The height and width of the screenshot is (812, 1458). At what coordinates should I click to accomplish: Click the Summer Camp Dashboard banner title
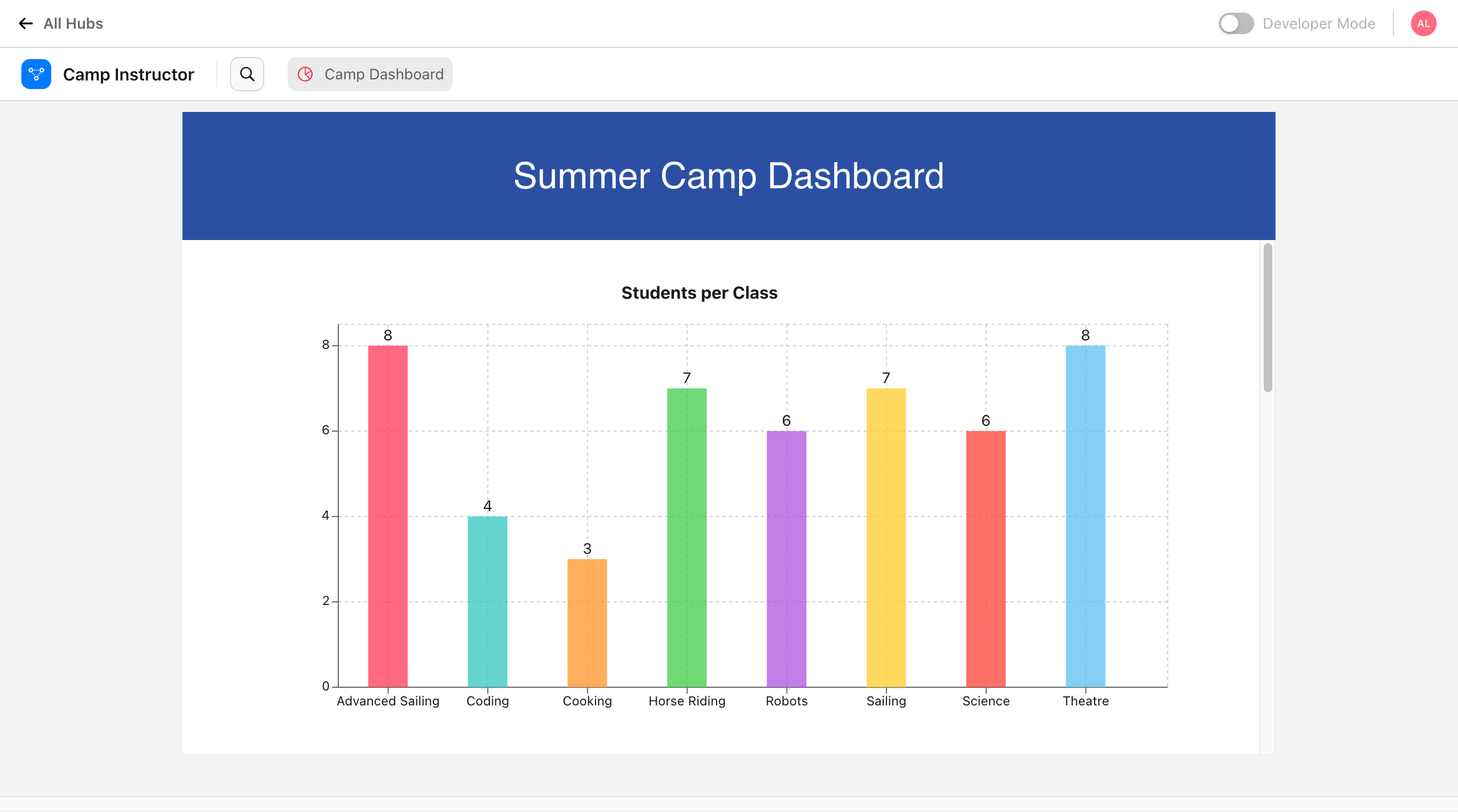728,176
